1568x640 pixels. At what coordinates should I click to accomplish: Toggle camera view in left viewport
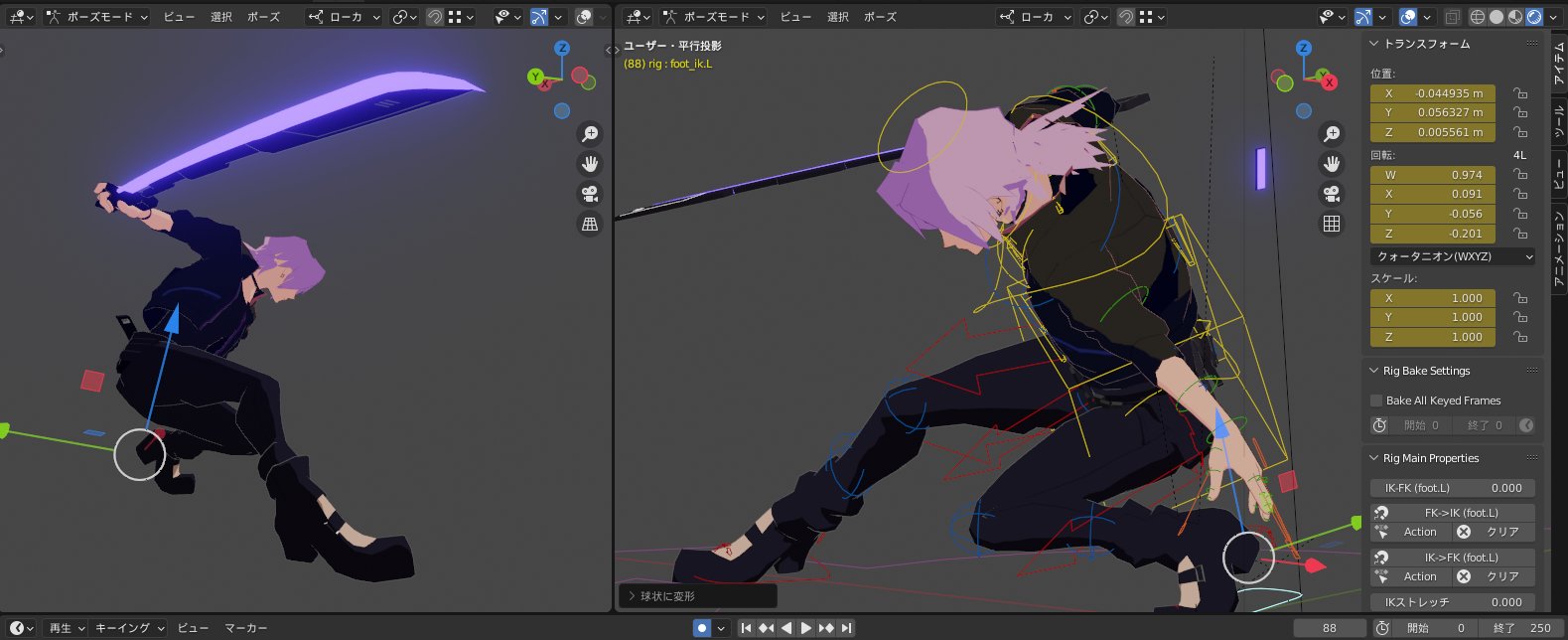pyautogui.click(x=590, y=194)
